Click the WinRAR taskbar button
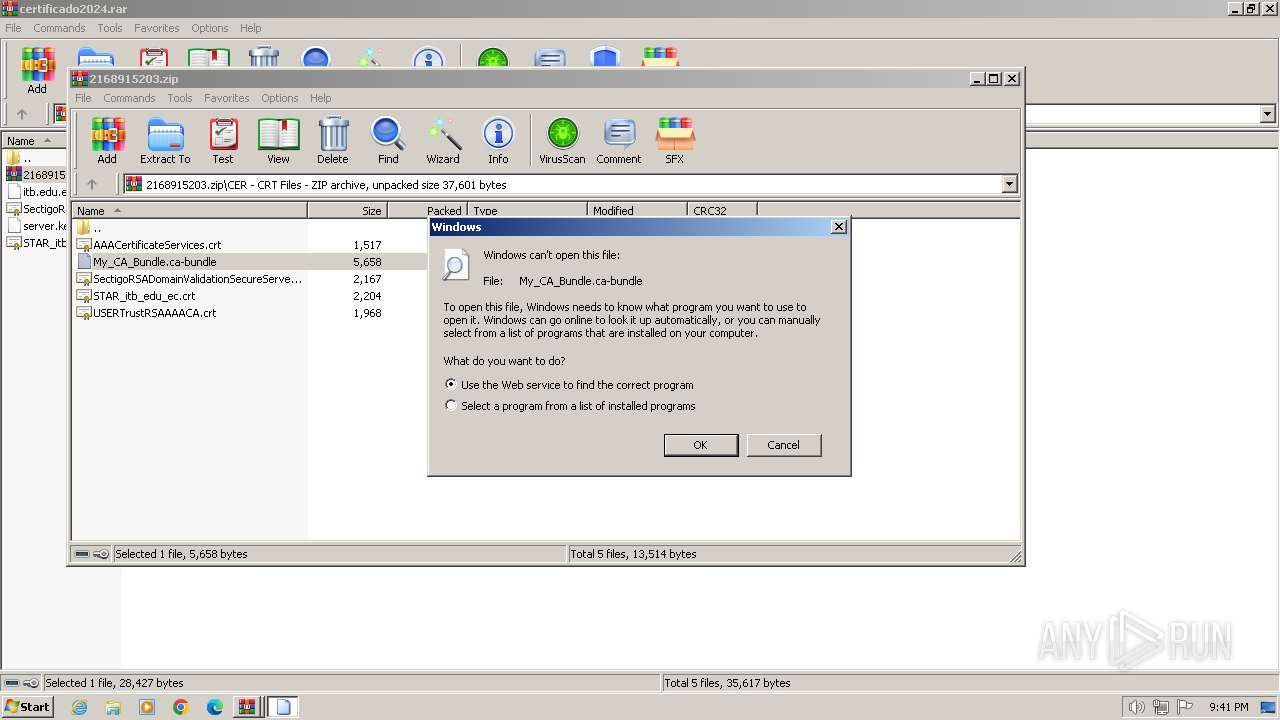 tap(247, 707)
